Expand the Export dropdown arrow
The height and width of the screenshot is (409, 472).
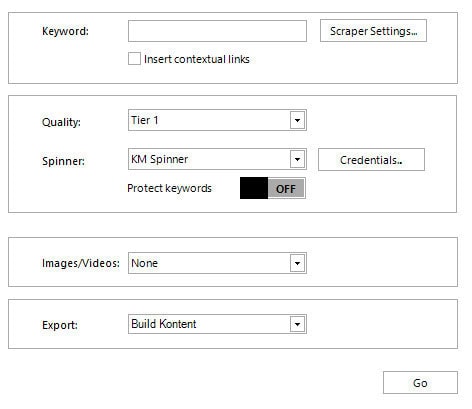click(x=297, y=324)
